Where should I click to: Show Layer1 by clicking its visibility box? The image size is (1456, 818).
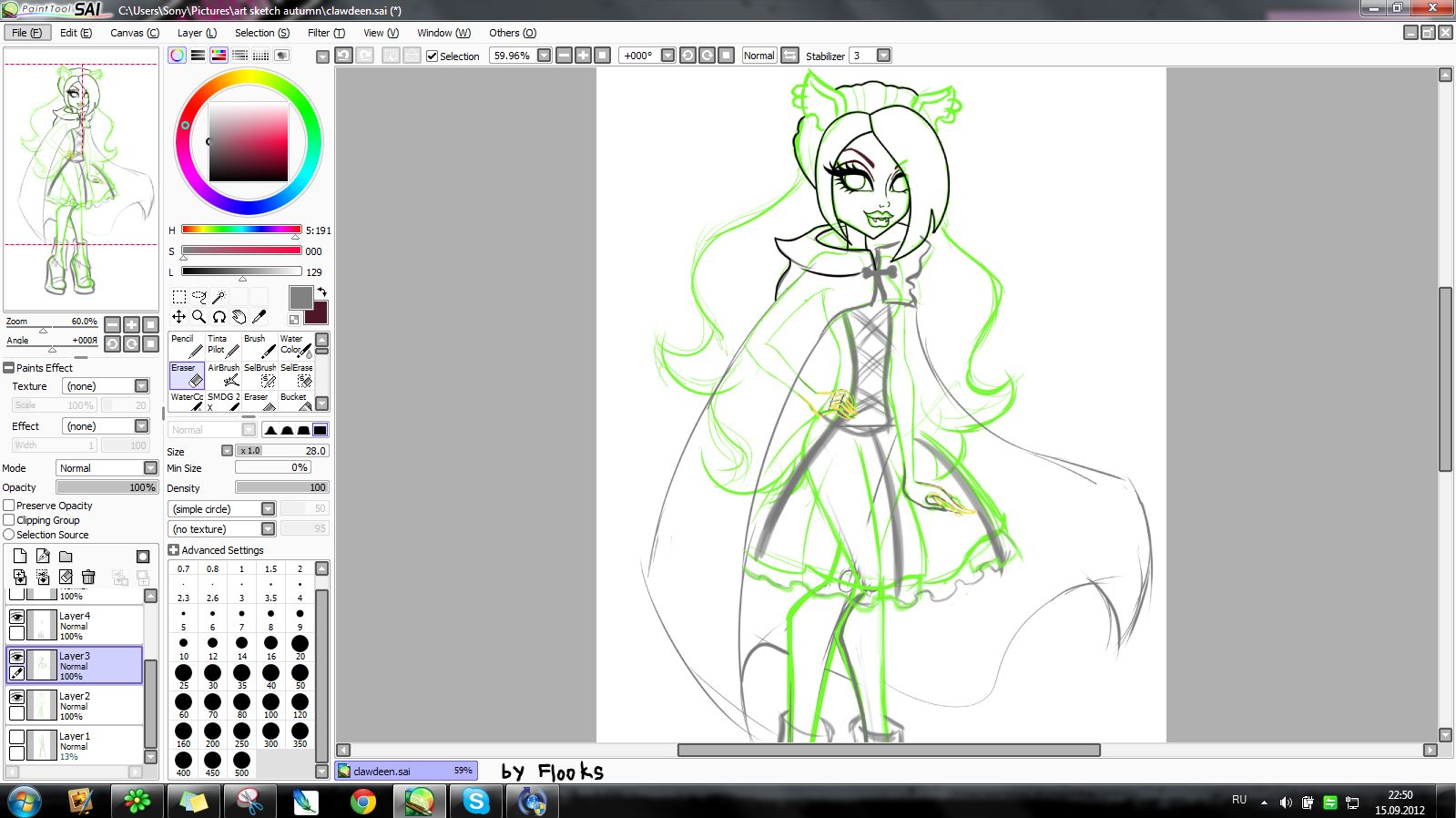click(x=16, y=737)
